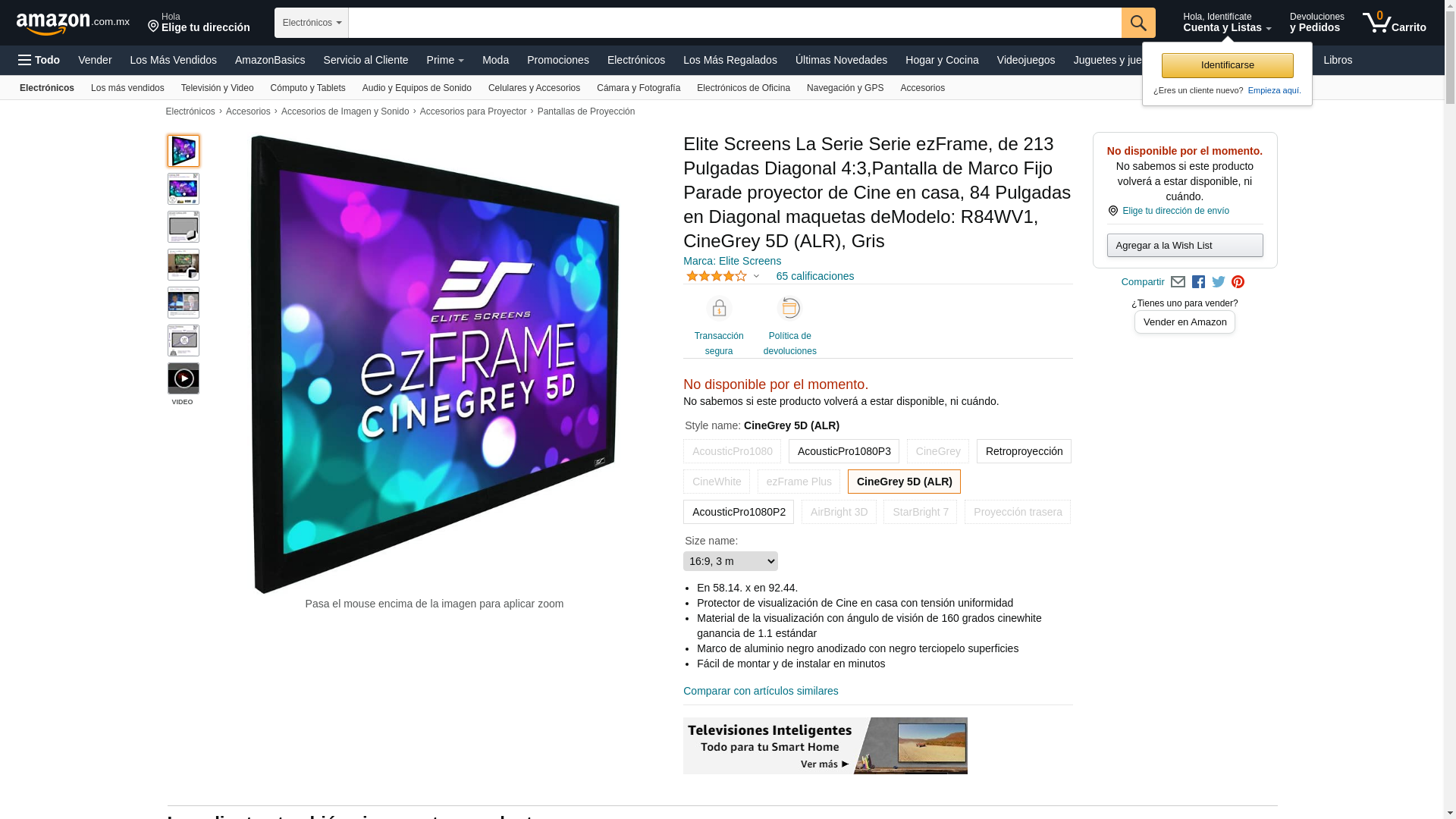Open the Todo hamburger menu
This screenshot has width=1456, height=819.
(x=39, y=60)
